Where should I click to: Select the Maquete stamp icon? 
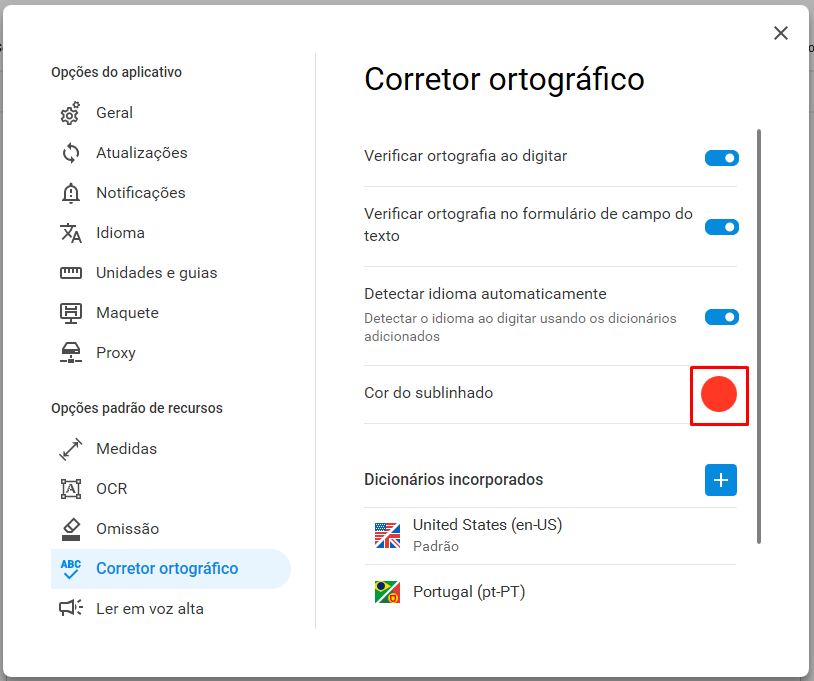coord(71,313)
